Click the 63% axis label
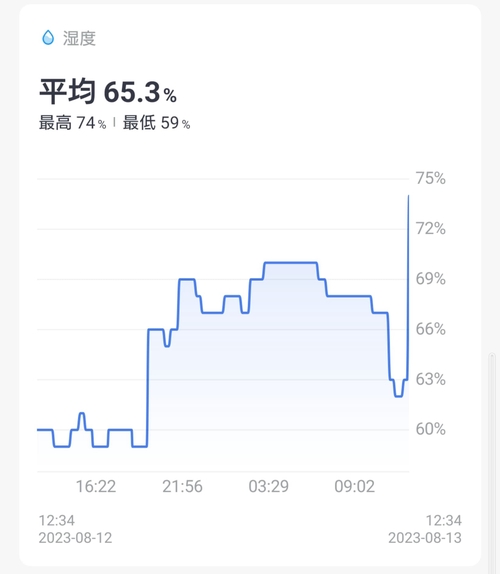This screenshot has width=500, height=574. (430, 379)
